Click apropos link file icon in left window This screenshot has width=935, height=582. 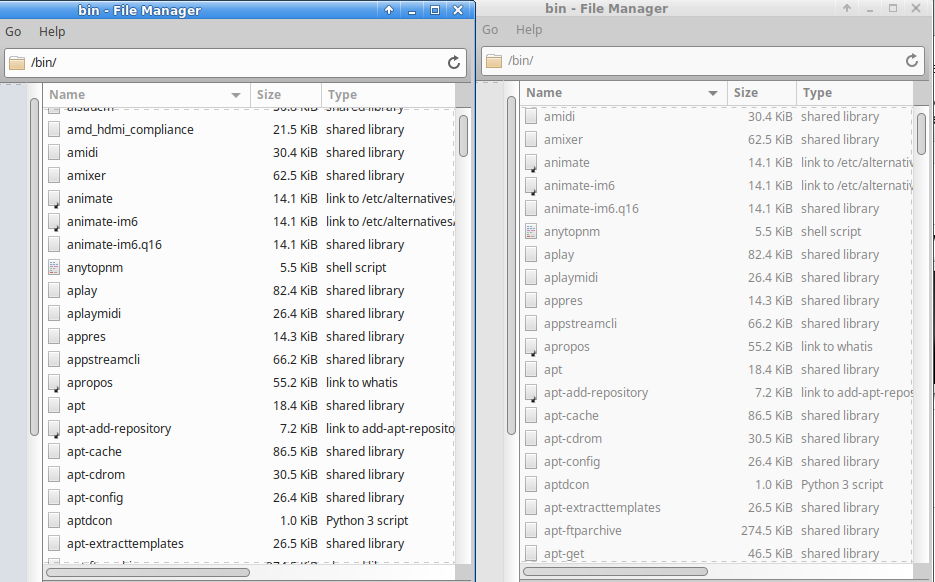coord(54,383)
